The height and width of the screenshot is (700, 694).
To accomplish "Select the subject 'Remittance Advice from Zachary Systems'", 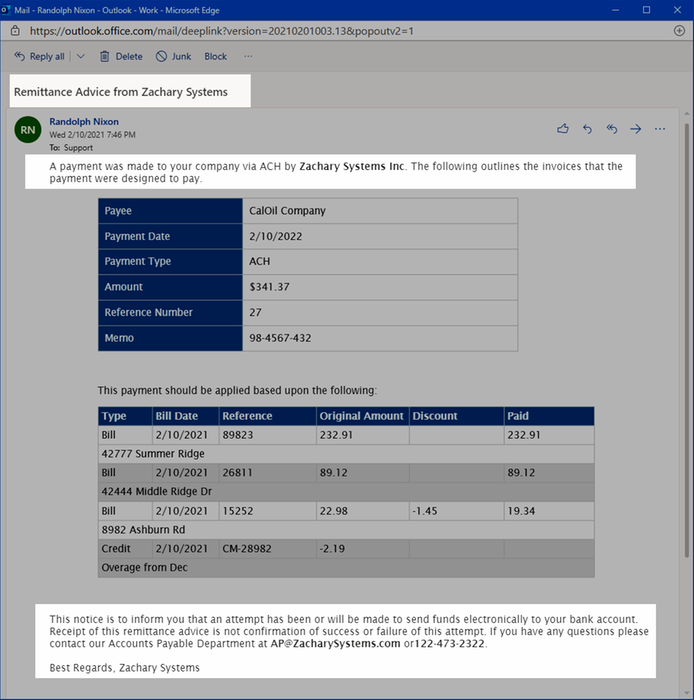I will click(x=121, y=92).
